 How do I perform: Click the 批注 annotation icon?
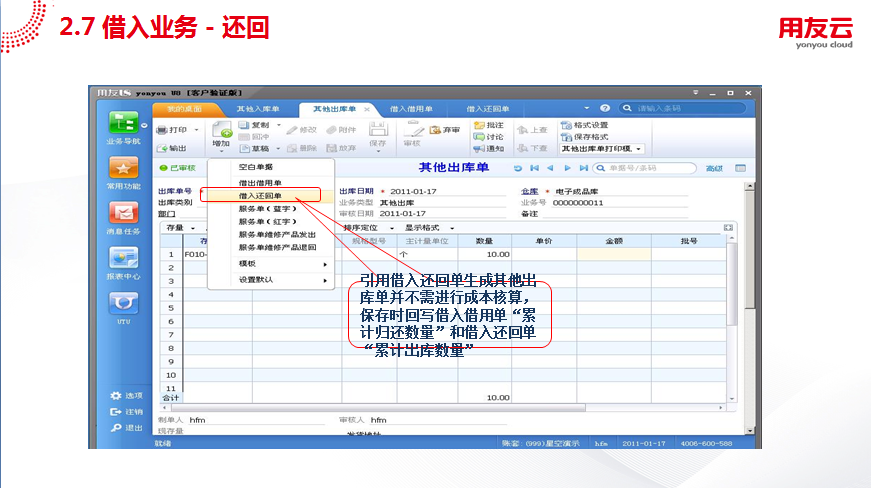coord(479,125)
